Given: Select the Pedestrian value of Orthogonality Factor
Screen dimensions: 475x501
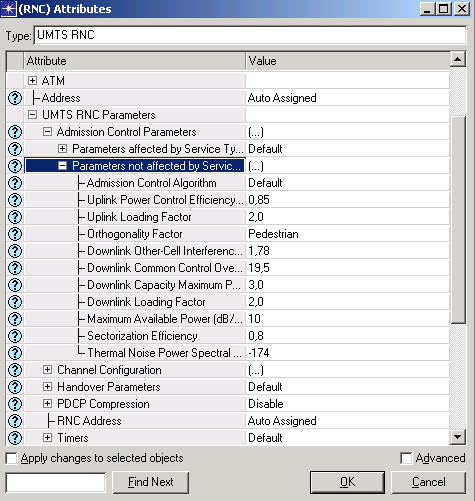Looking at the screenshot, I should tap(273, 234).
